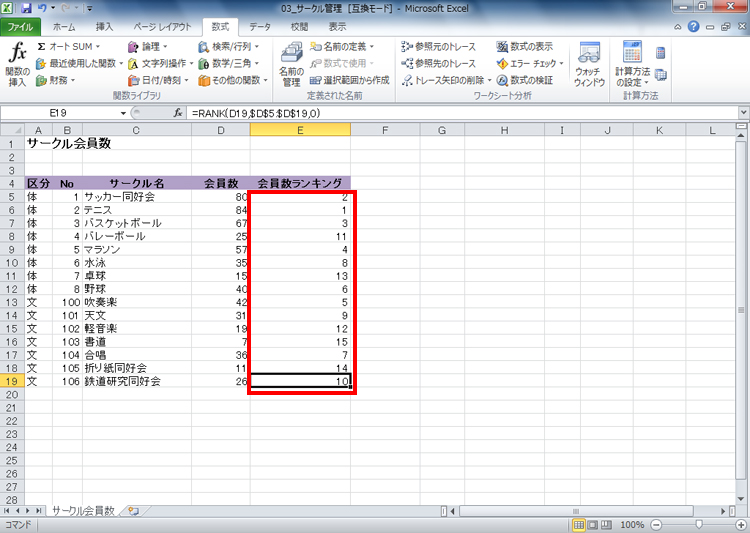Click the Save icon in quick access toolbar
Image resolution: width=750 pixels, height=533 pixels.
[26, 8]
